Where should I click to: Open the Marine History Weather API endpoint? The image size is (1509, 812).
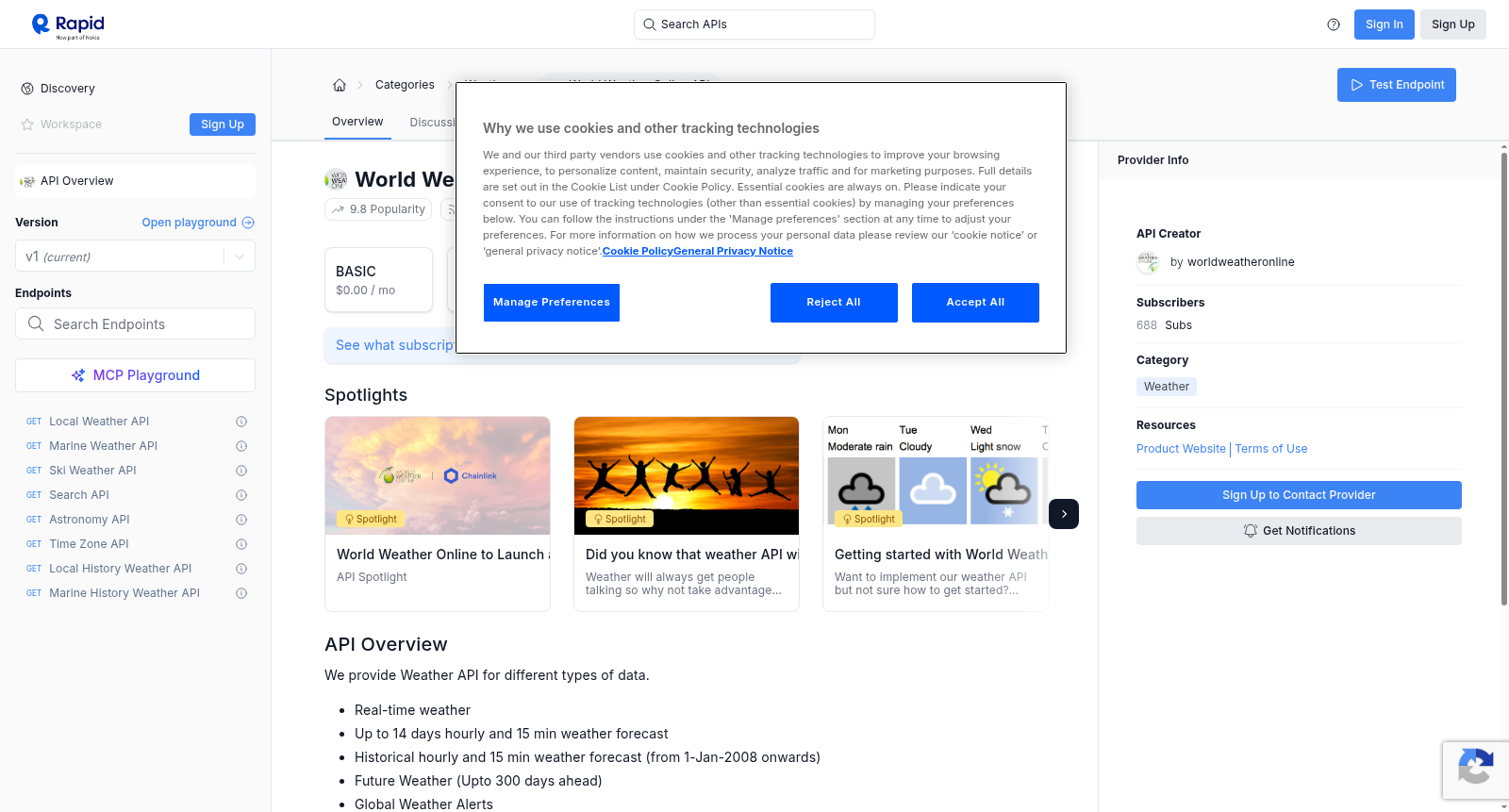(124, 593)
